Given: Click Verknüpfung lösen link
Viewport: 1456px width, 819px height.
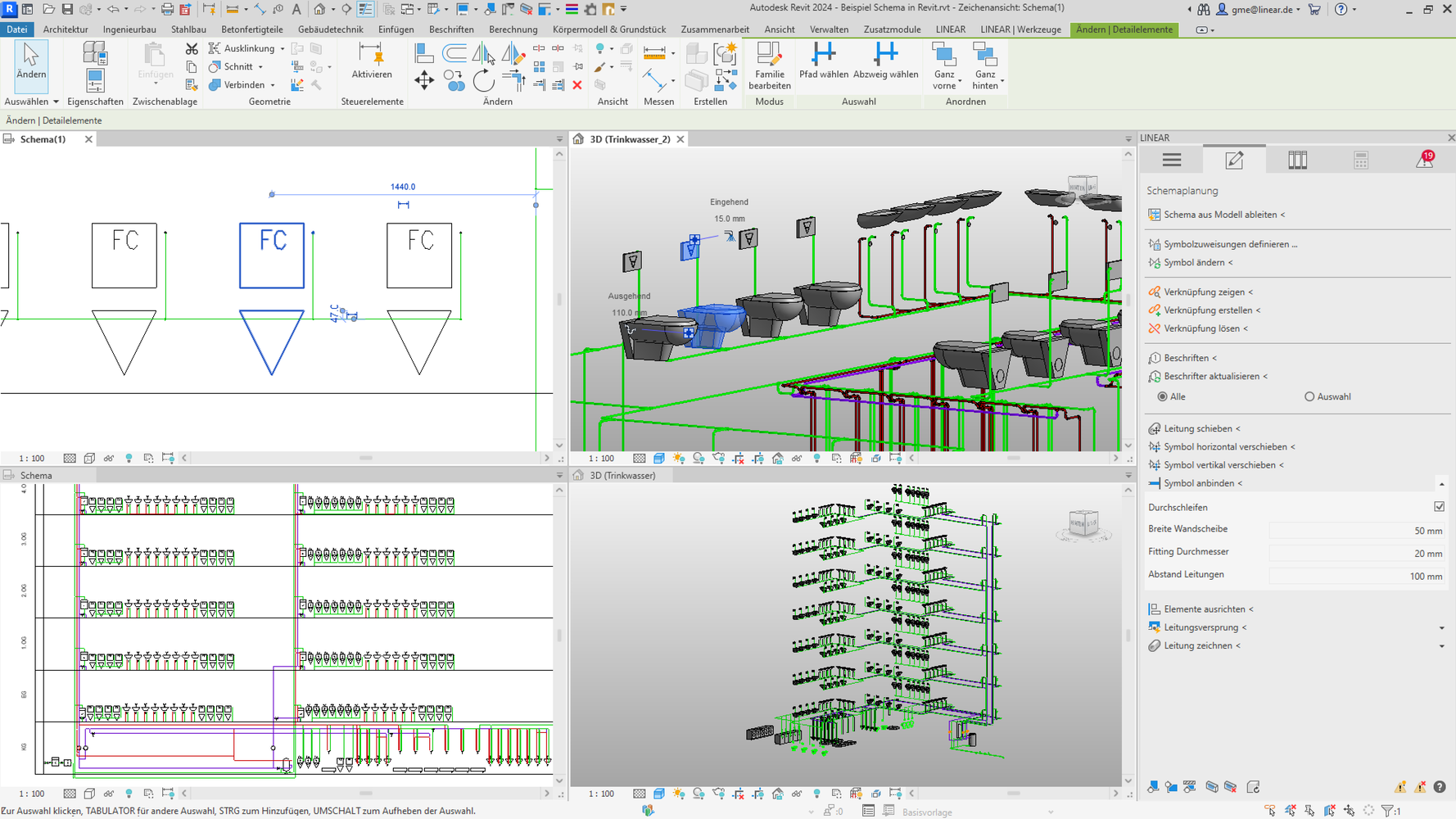Looking at the screenshot, I should (x=1201, y=328).
